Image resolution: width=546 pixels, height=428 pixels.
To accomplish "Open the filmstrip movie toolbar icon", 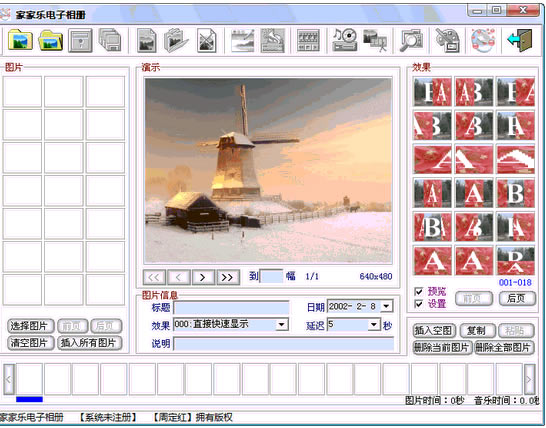I will [x=308, y=40].
